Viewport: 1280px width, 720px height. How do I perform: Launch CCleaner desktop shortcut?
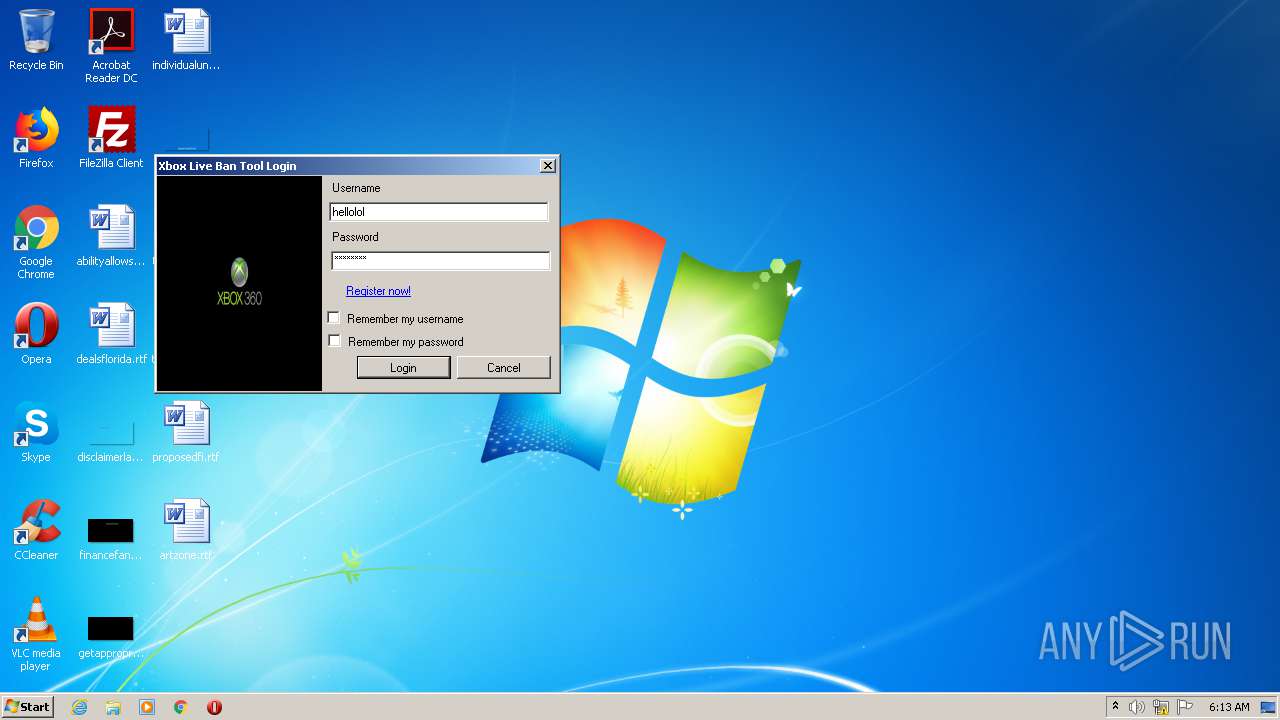point(36,530)
